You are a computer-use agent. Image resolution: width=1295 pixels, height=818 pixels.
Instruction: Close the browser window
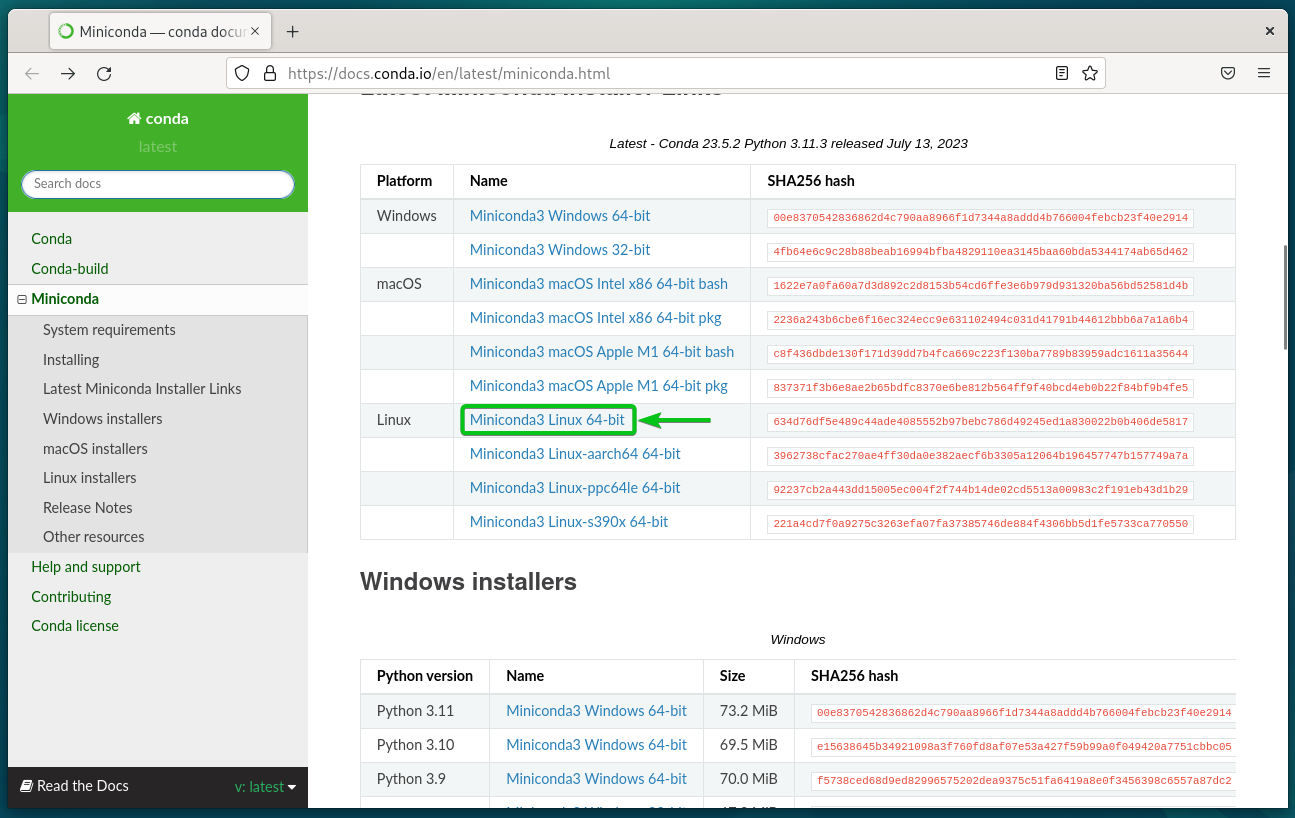click(x=1270, y=31)
